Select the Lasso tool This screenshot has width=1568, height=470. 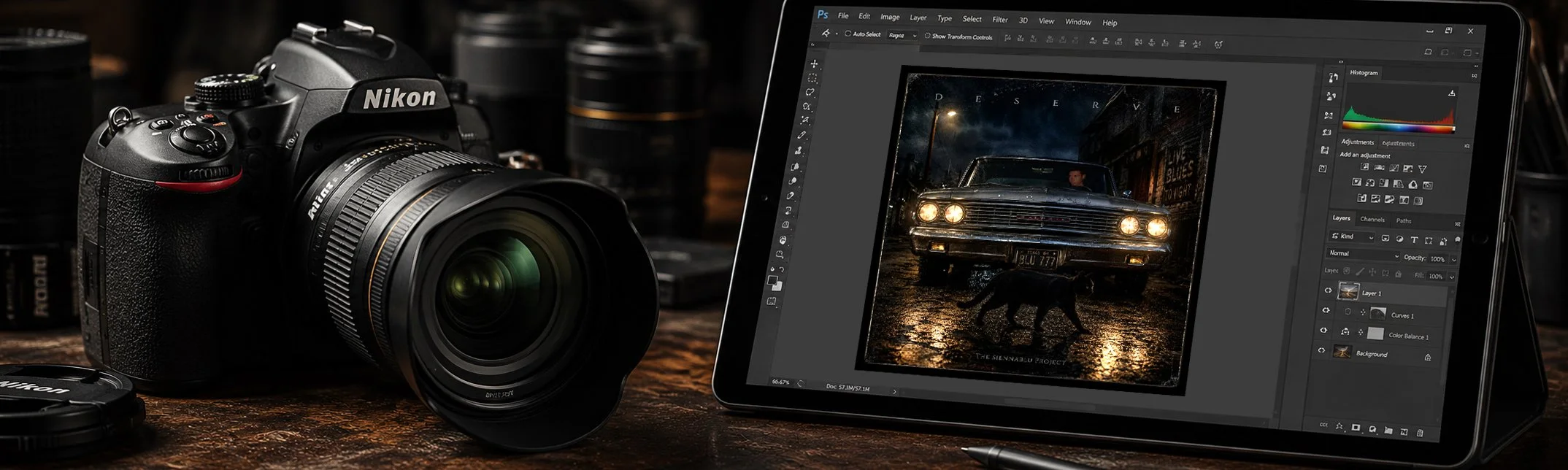click(809, 92)
